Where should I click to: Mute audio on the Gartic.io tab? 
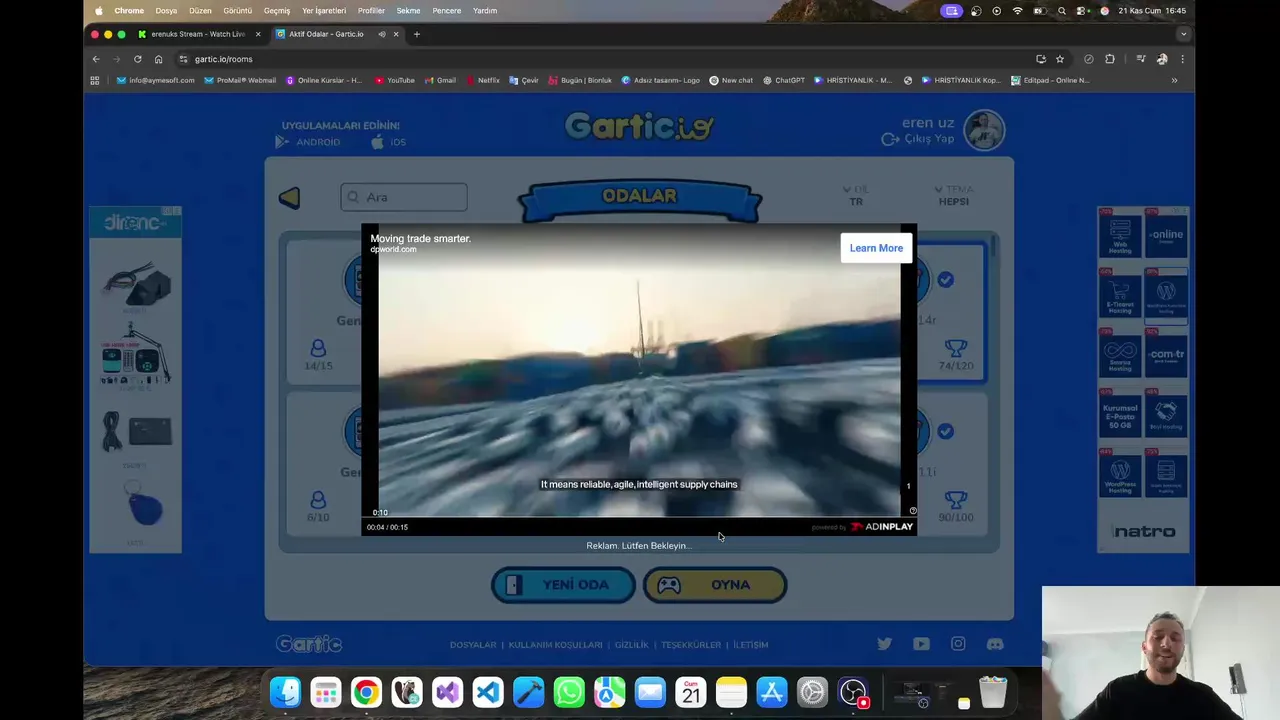(382, 34)
